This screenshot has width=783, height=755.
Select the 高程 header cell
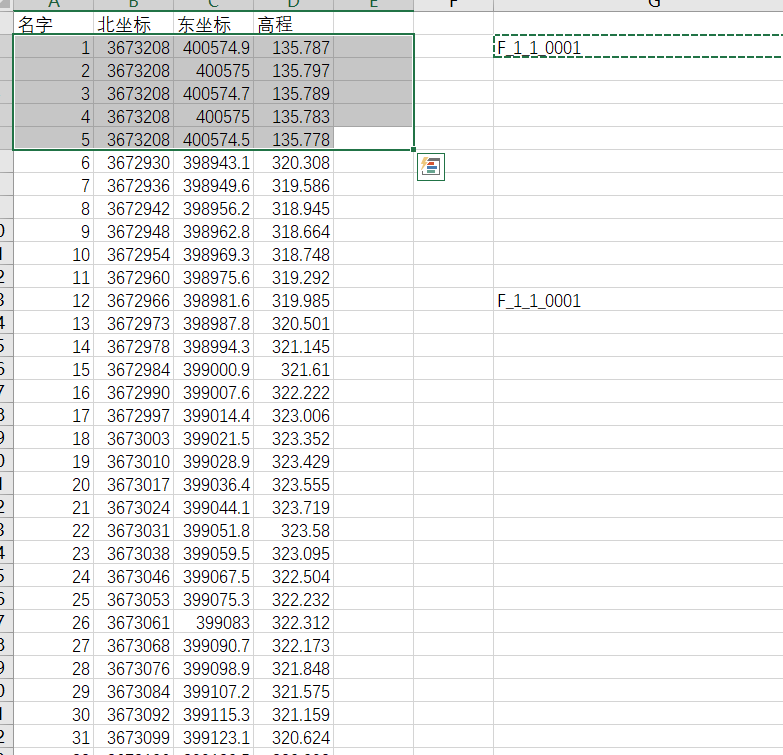(x=293, y=25)
